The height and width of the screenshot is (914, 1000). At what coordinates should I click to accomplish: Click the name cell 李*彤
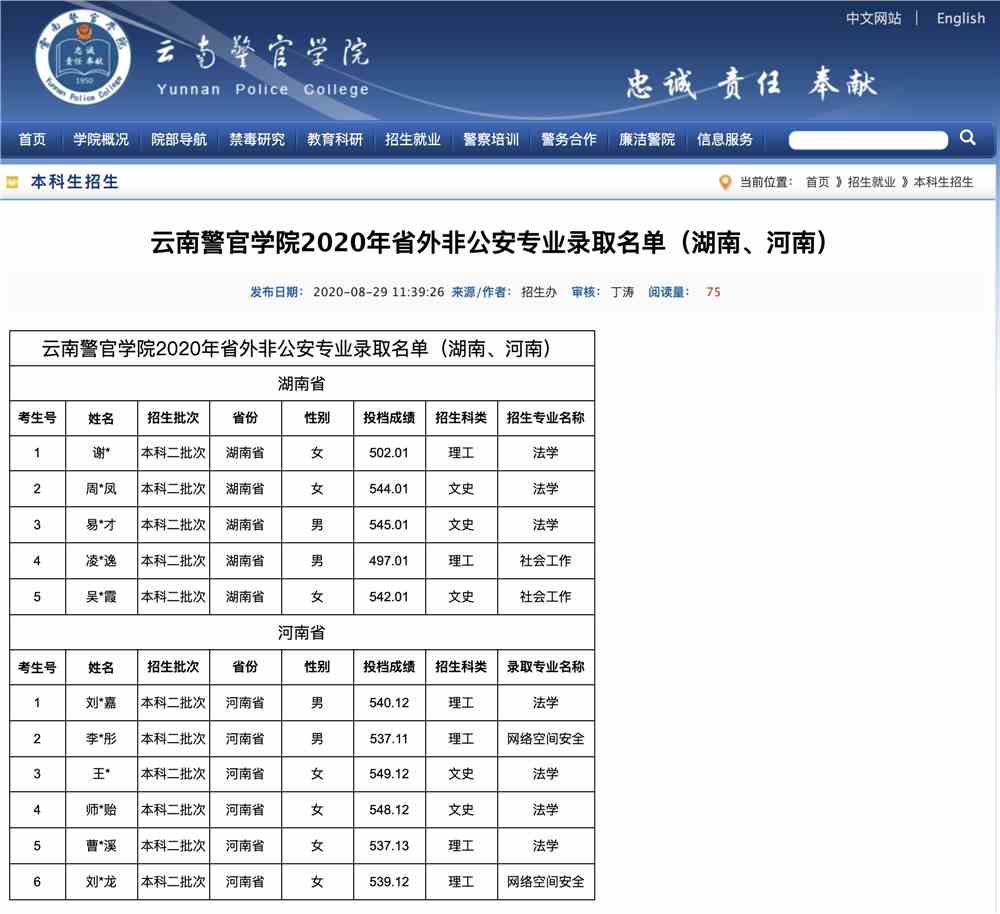coord(101,739)
